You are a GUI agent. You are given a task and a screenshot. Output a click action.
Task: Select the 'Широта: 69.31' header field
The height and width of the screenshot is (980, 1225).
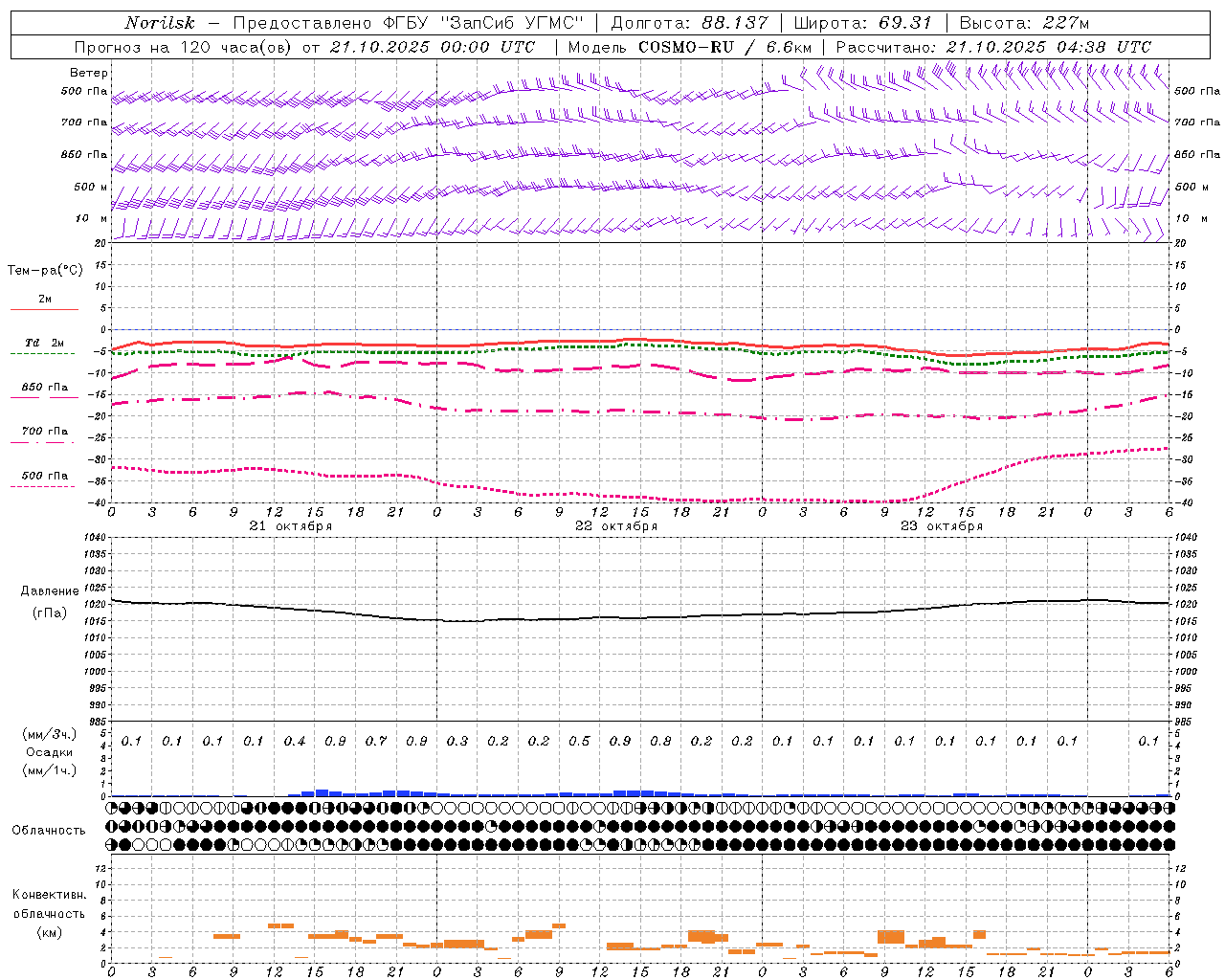862,23
